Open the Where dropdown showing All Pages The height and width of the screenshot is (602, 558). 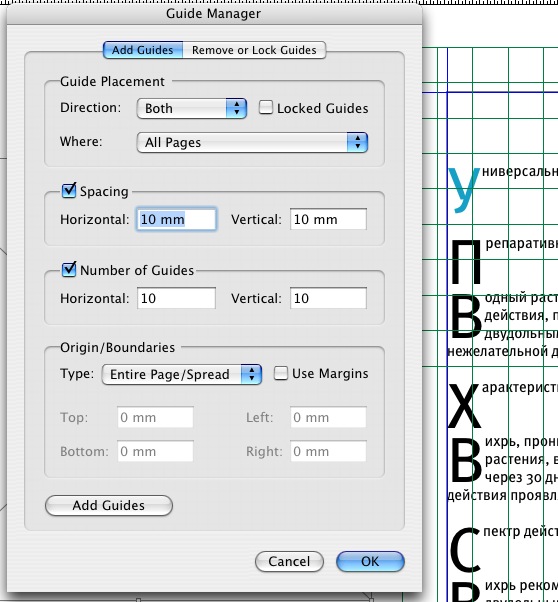[x=252, y=142]
